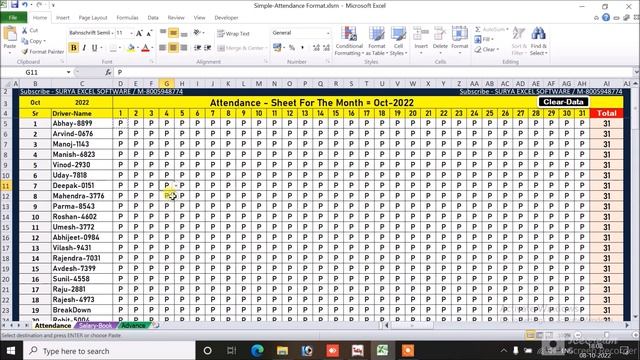
Task: Open the File tab
Action: click(13, 18)
